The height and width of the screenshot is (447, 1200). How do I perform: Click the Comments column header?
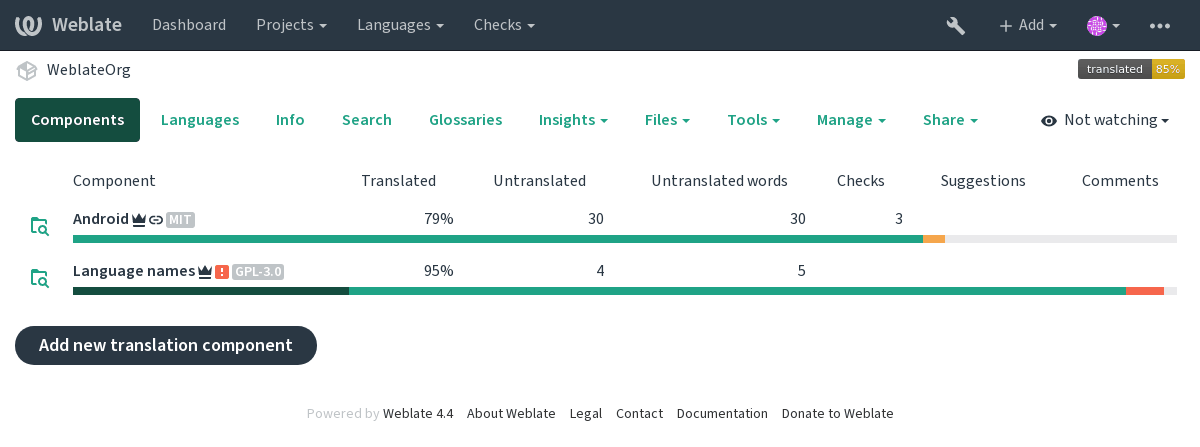coord(1120,181)
